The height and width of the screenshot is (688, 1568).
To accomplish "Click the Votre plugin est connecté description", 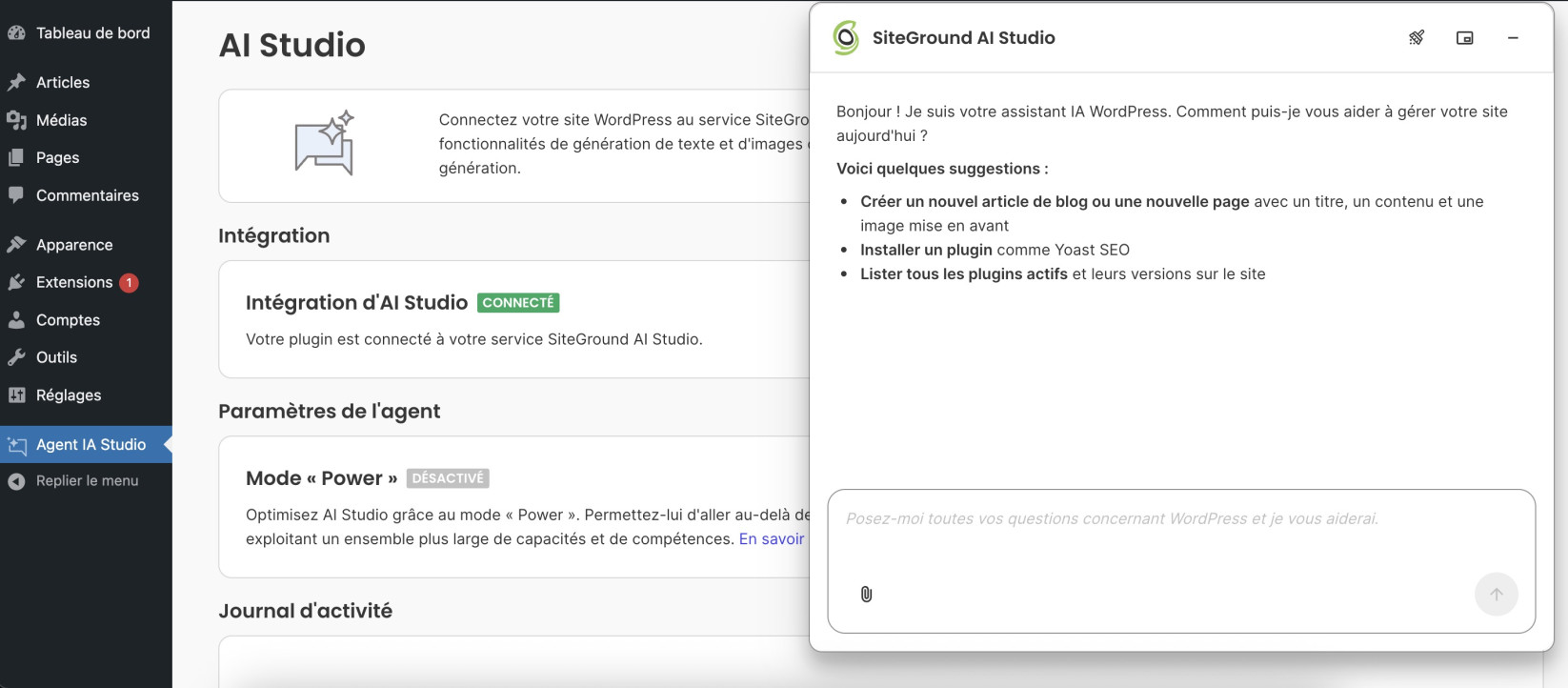I will coord(474,339).
